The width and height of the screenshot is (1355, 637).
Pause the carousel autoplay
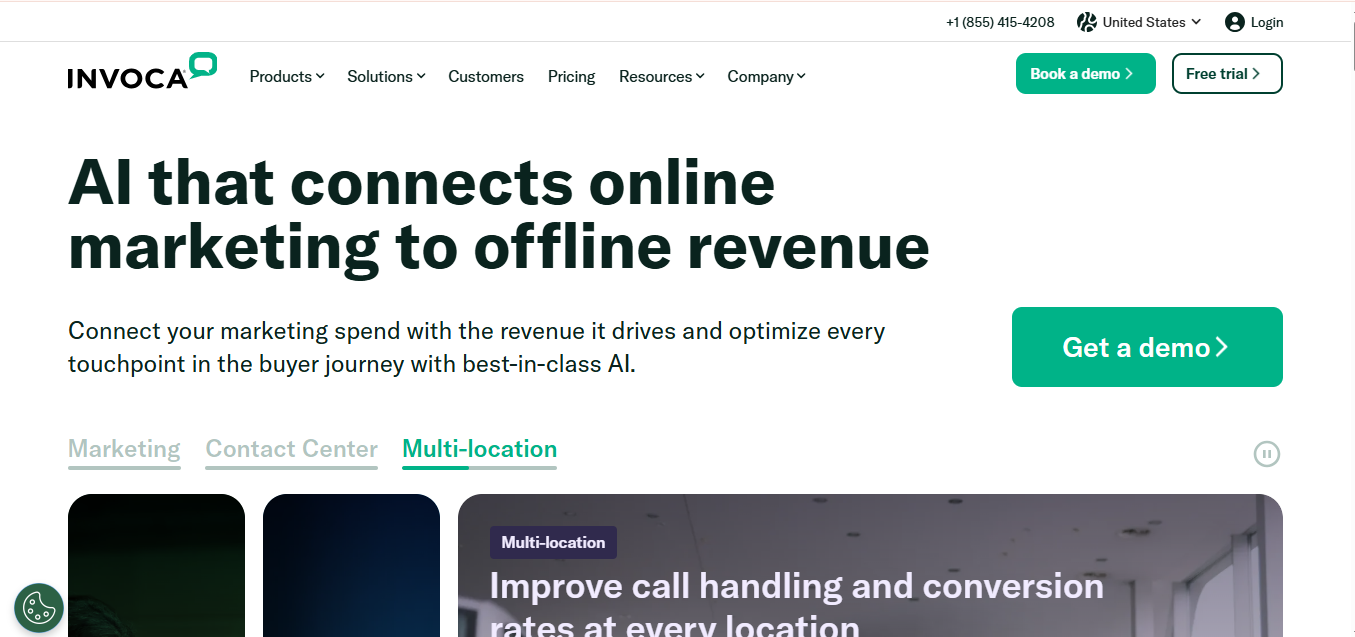tap(1266, 454)
